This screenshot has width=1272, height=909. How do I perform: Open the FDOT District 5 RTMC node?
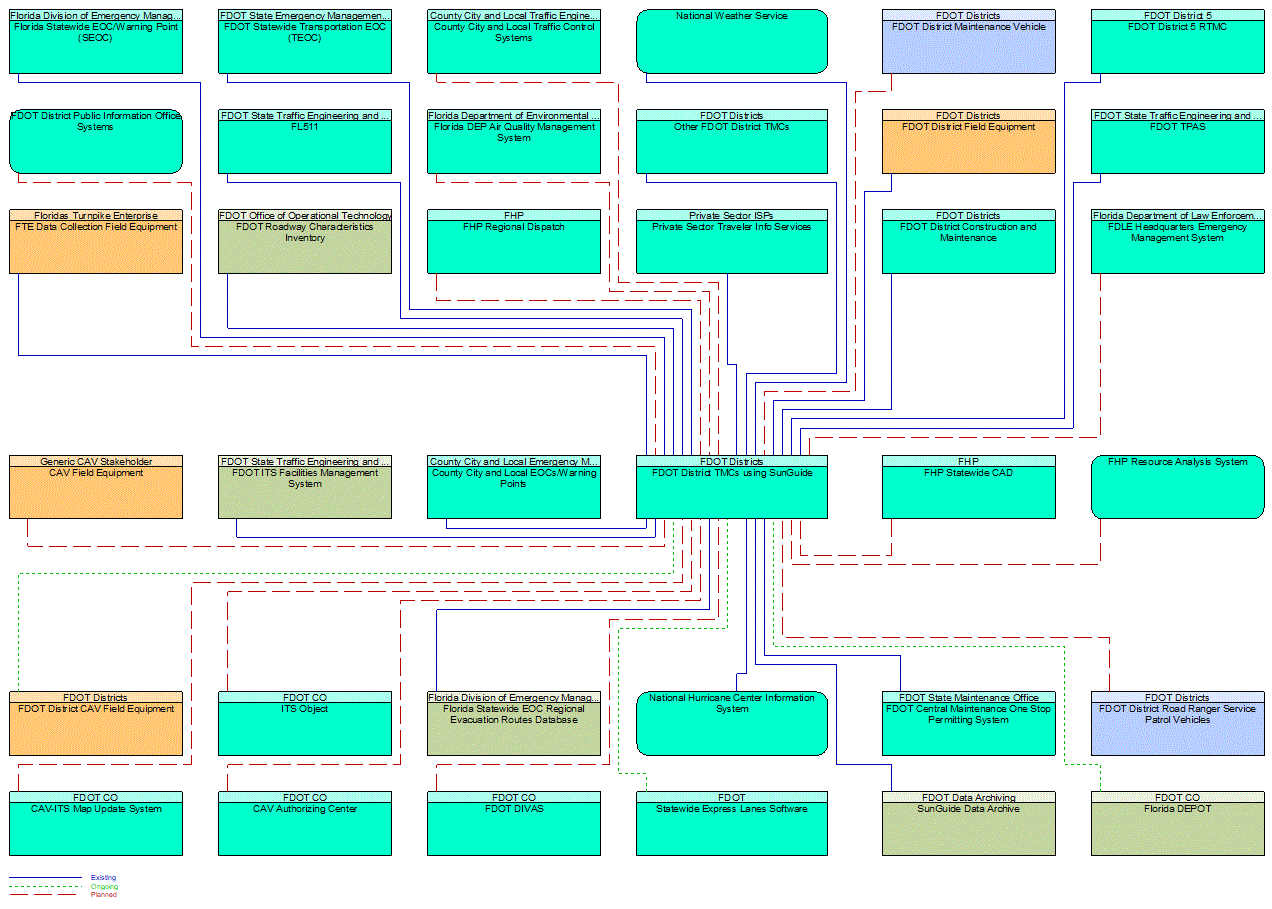[x=1178, y=41]
